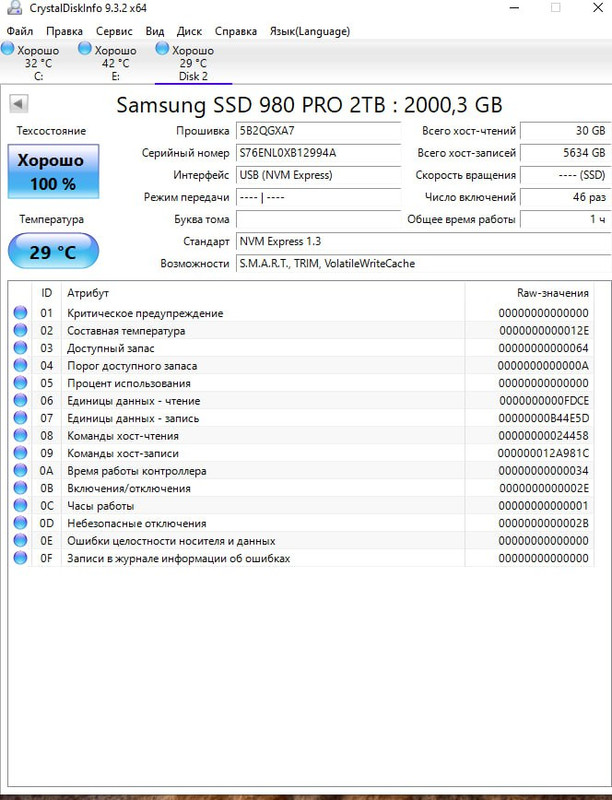Click the empty Буква тома field
Viewport: 612px width, 800px height.
click(319, 219)
